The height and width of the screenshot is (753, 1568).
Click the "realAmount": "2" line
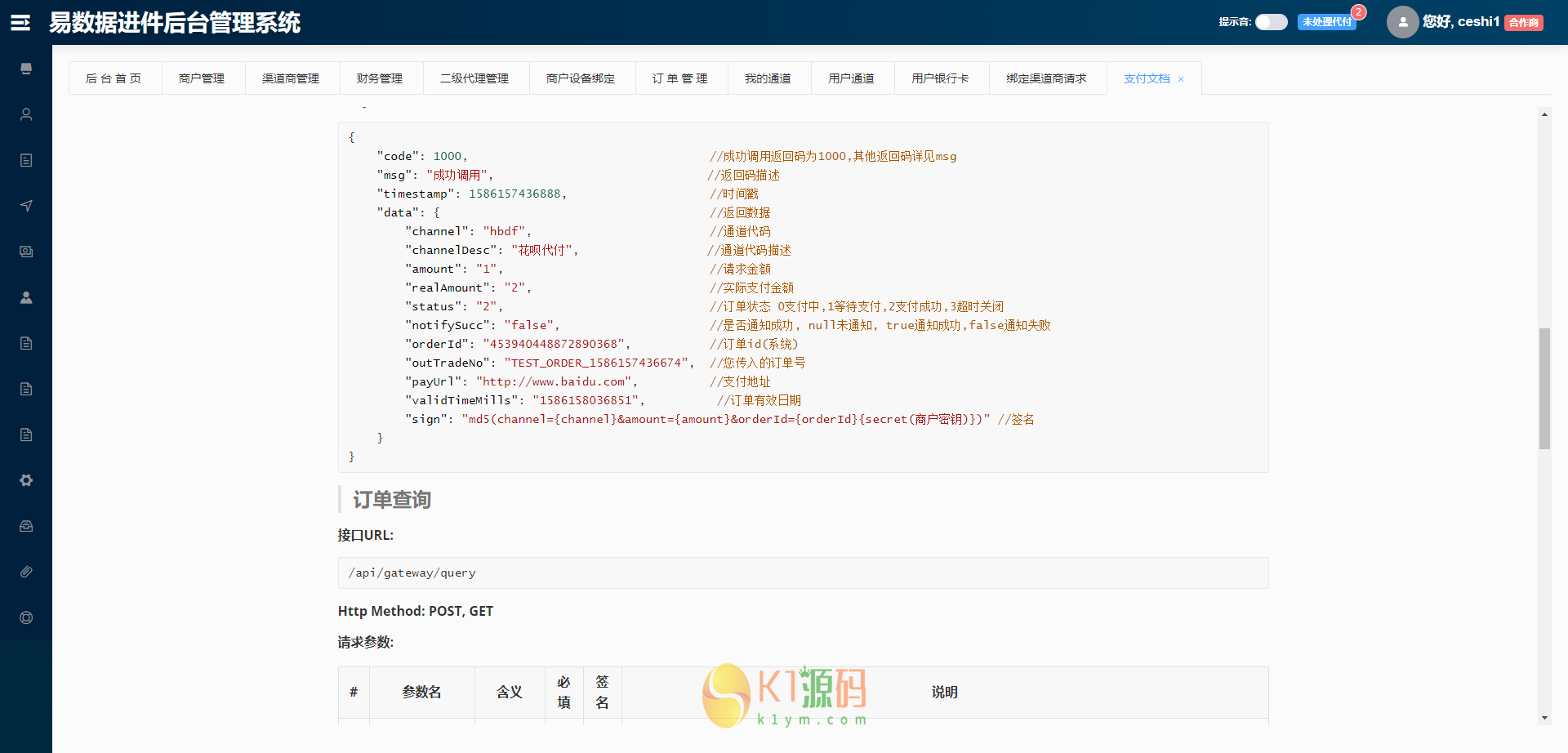pos(469,287)
